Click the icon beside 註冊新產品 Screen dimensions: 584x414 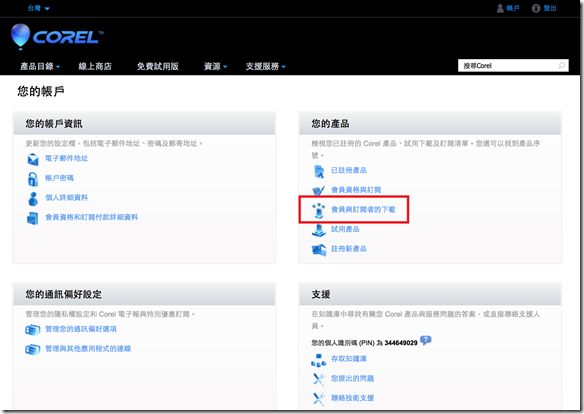coord(319,249)
